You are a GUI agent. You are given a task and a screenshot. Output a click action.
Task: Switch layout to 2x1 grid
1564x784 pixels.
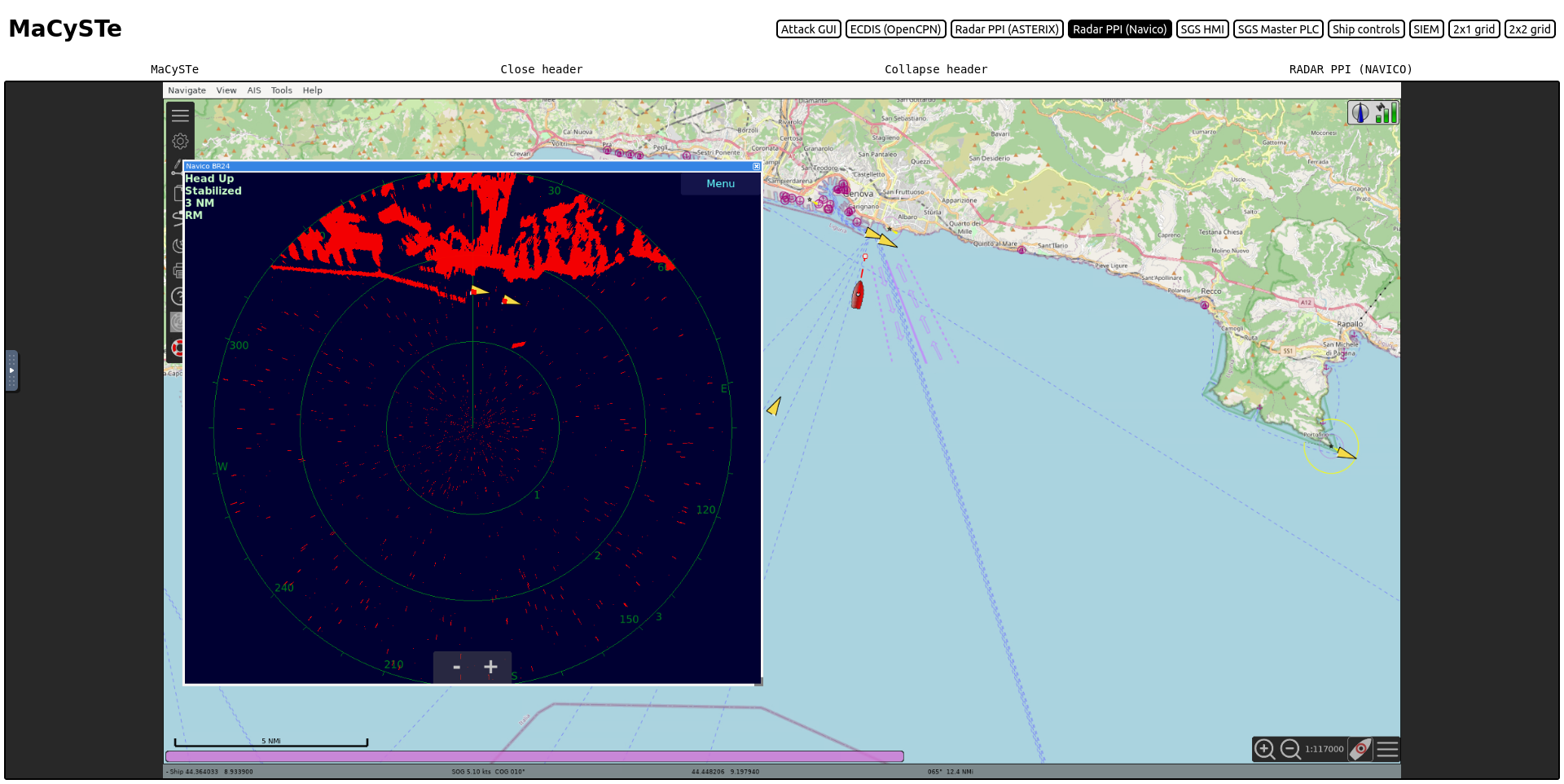[x=1474, y=29]
